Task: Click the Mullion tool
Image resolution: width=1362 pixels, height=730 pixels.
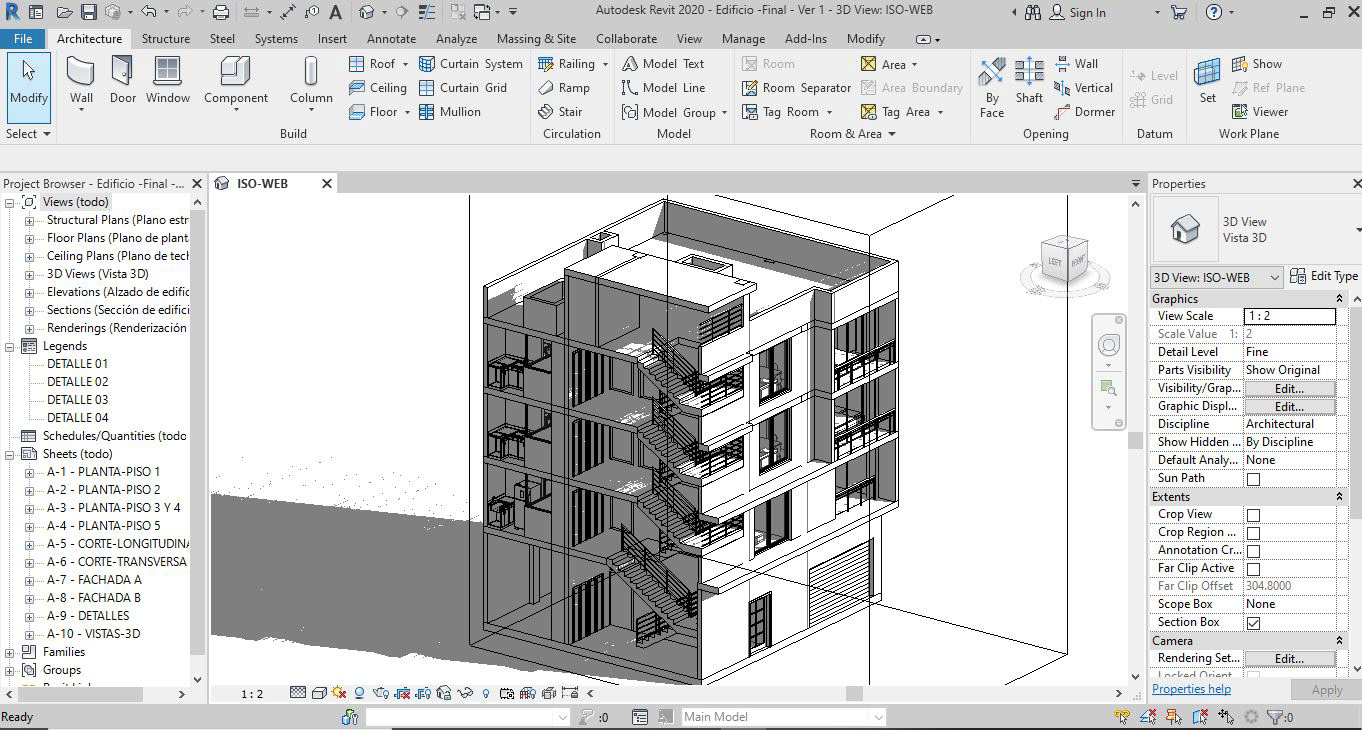Action: [449, 112]
